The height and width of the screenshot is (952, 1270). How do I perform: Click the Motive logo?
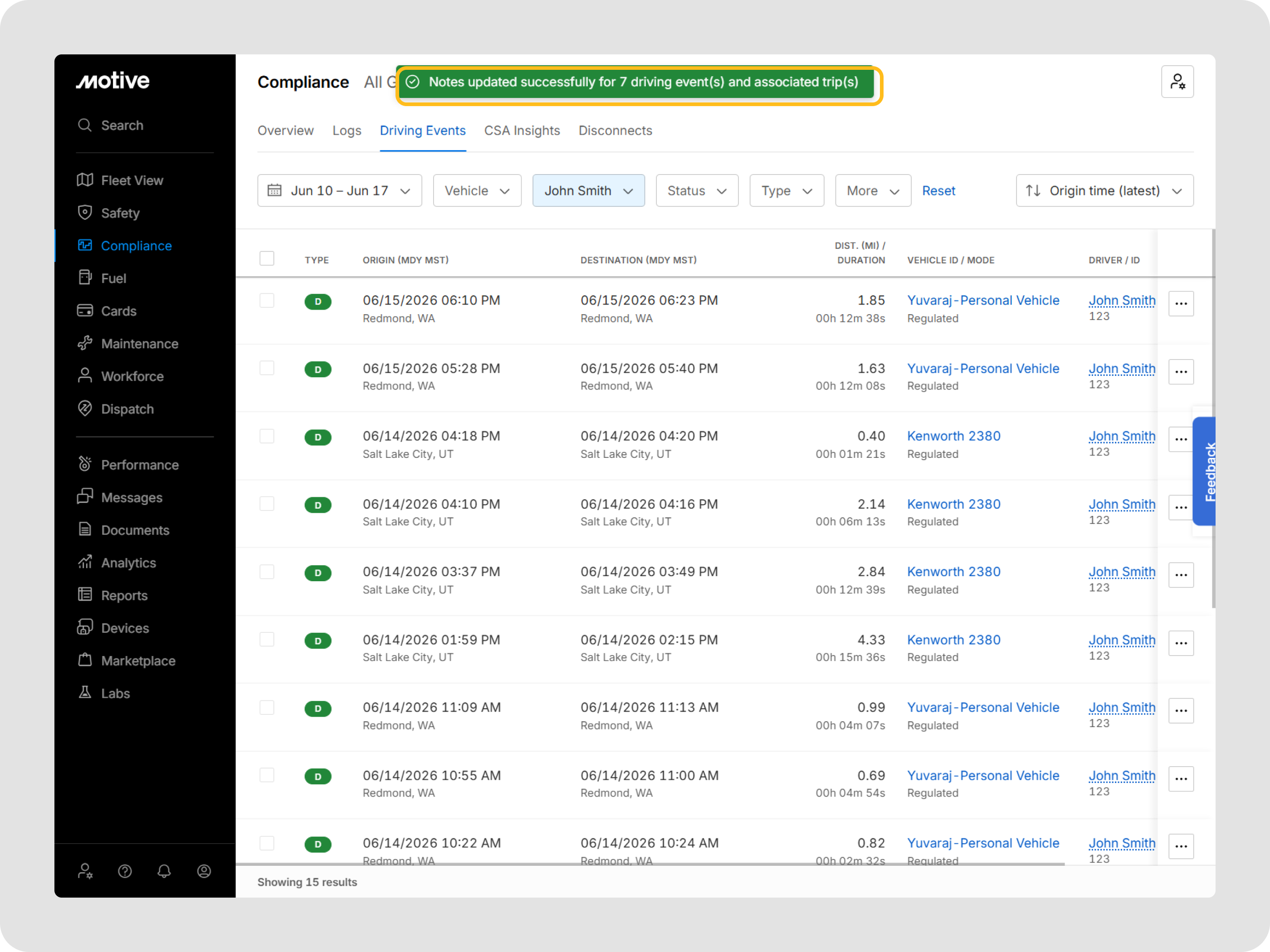tap(112, 81)
